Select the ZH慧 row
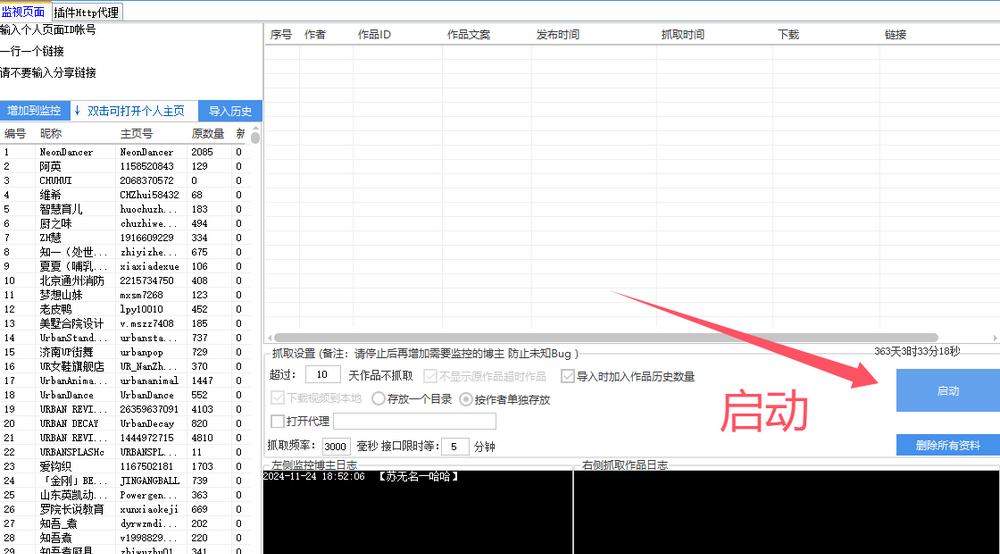Screen dimensions: 1000x554 coord(125,238)
